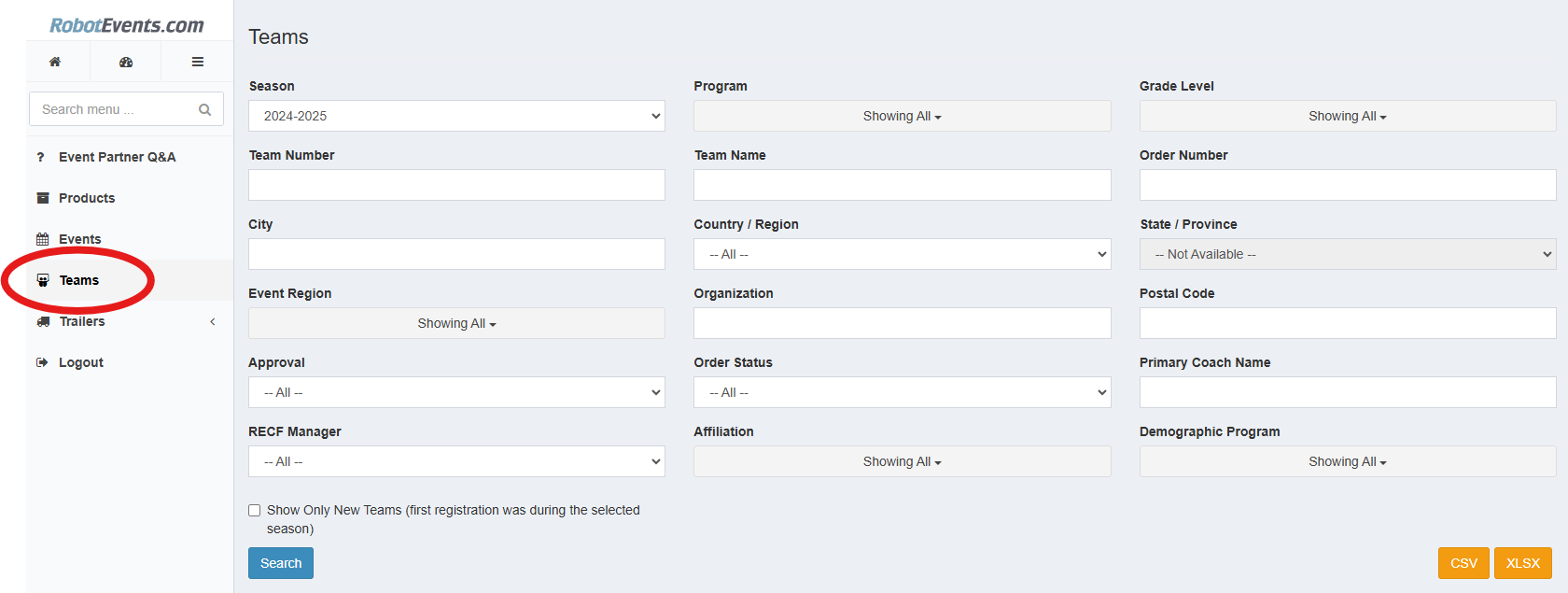Enable Show Only New Teams checkbox
The image size is (1568, 593).
[255, 511]
